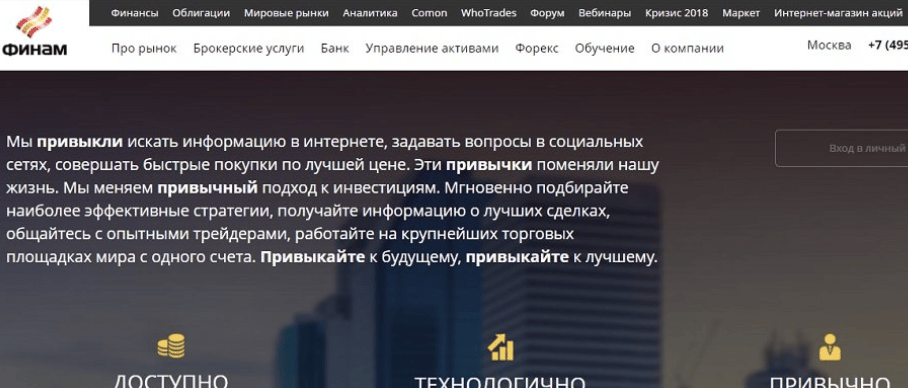Go to the Форум page
The height and width of the screenshot is (388, 908).
click(547, 13)
